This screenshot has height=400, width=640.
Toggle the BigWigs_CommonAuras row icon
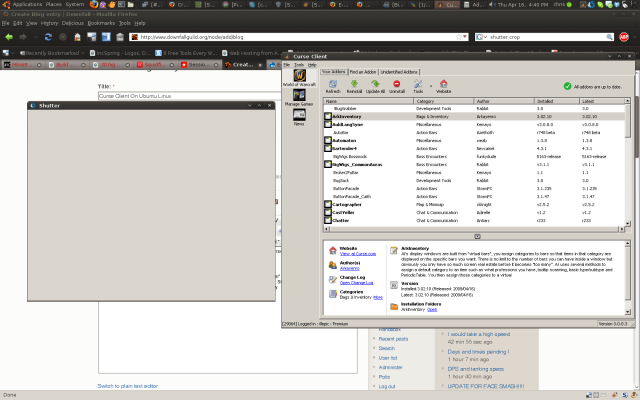click(x=328, y=164)
